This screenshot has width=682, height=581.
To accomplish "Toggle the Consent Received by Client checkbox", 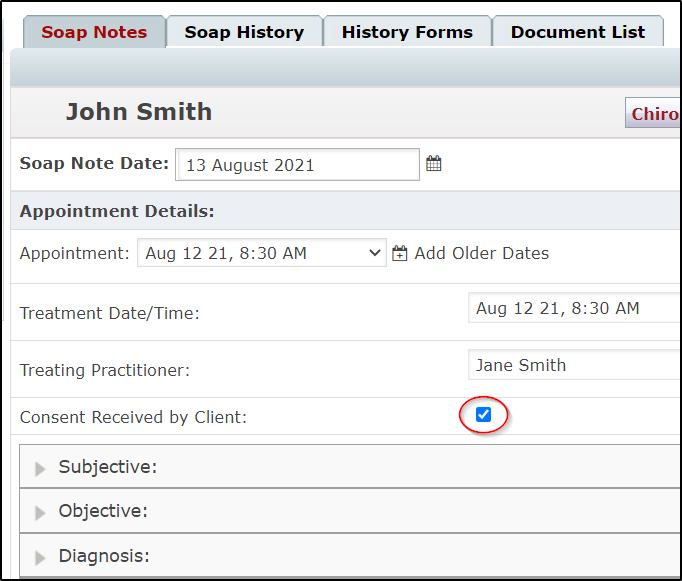I will tap(483, 414).
